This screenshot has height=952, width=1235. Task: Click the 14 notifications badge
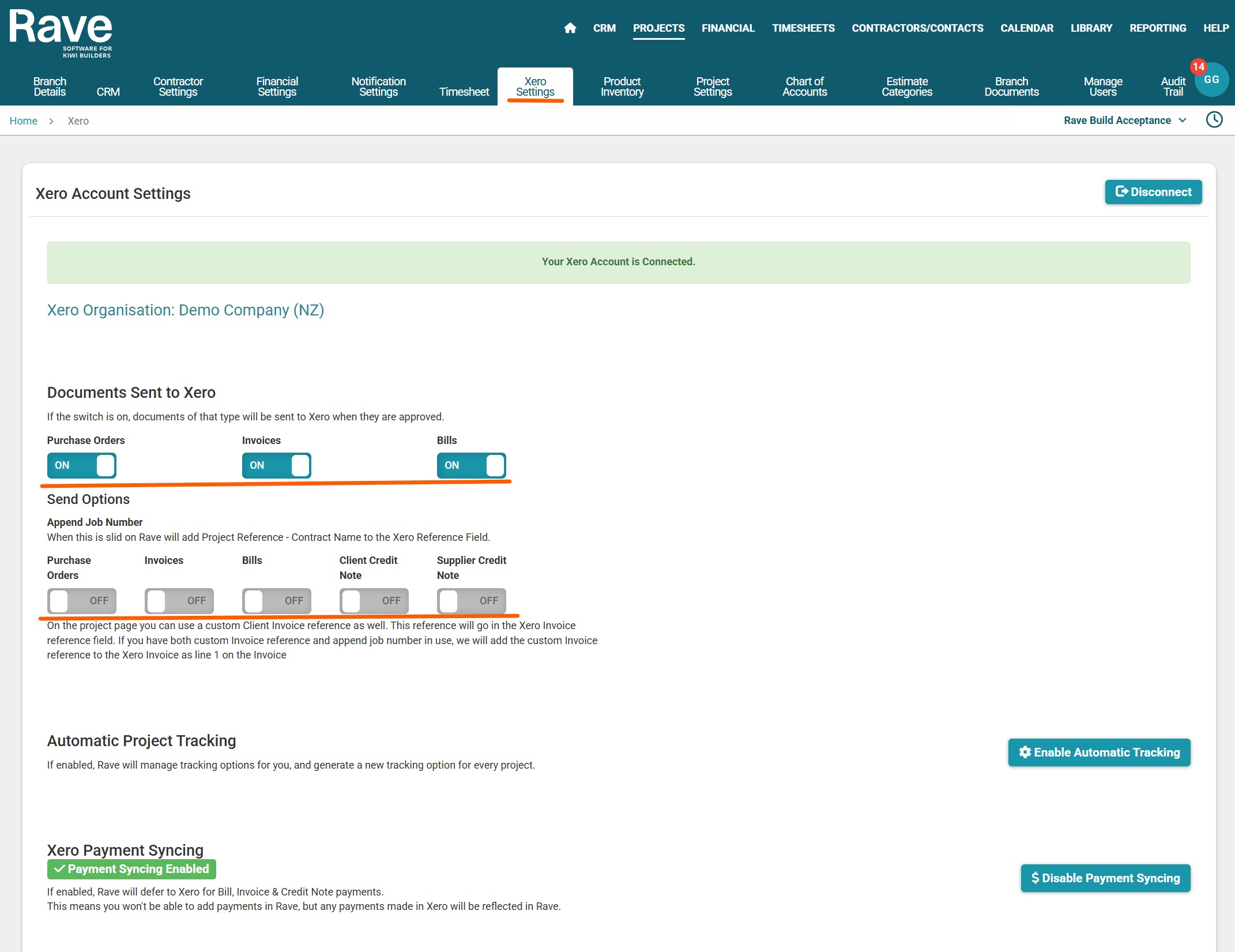click(x=1198, y=66)
